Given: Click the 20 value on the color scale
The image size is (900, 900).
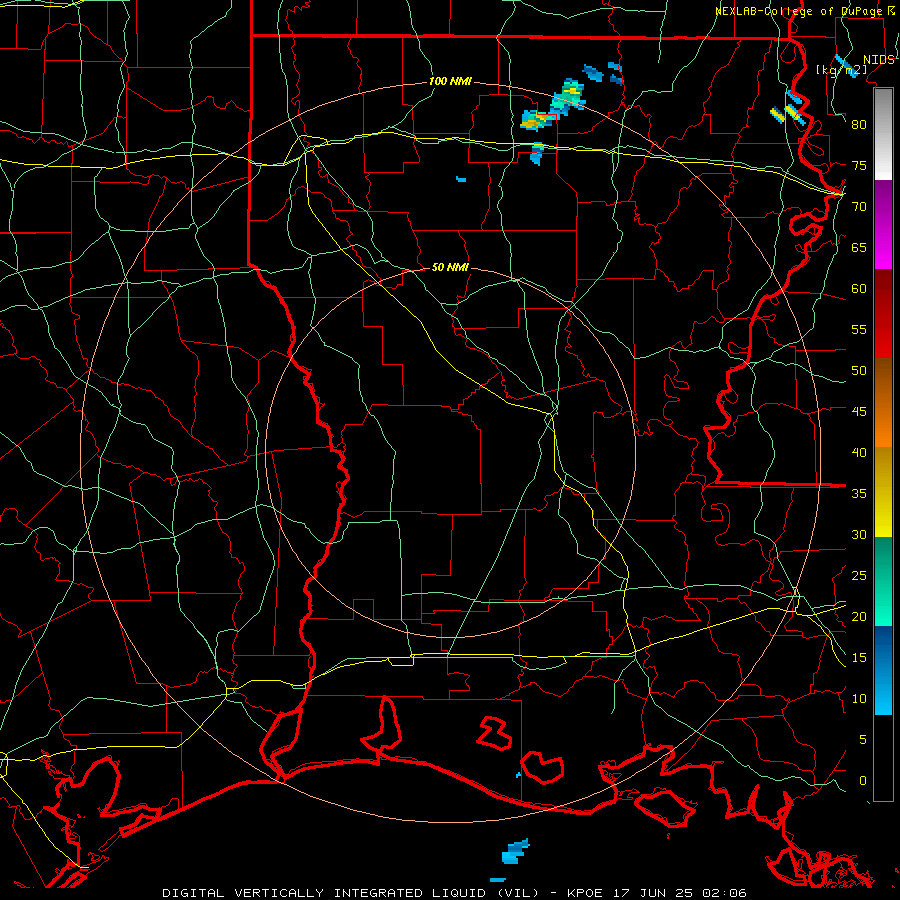Looking at the screenshot, I should pos(859,616).
